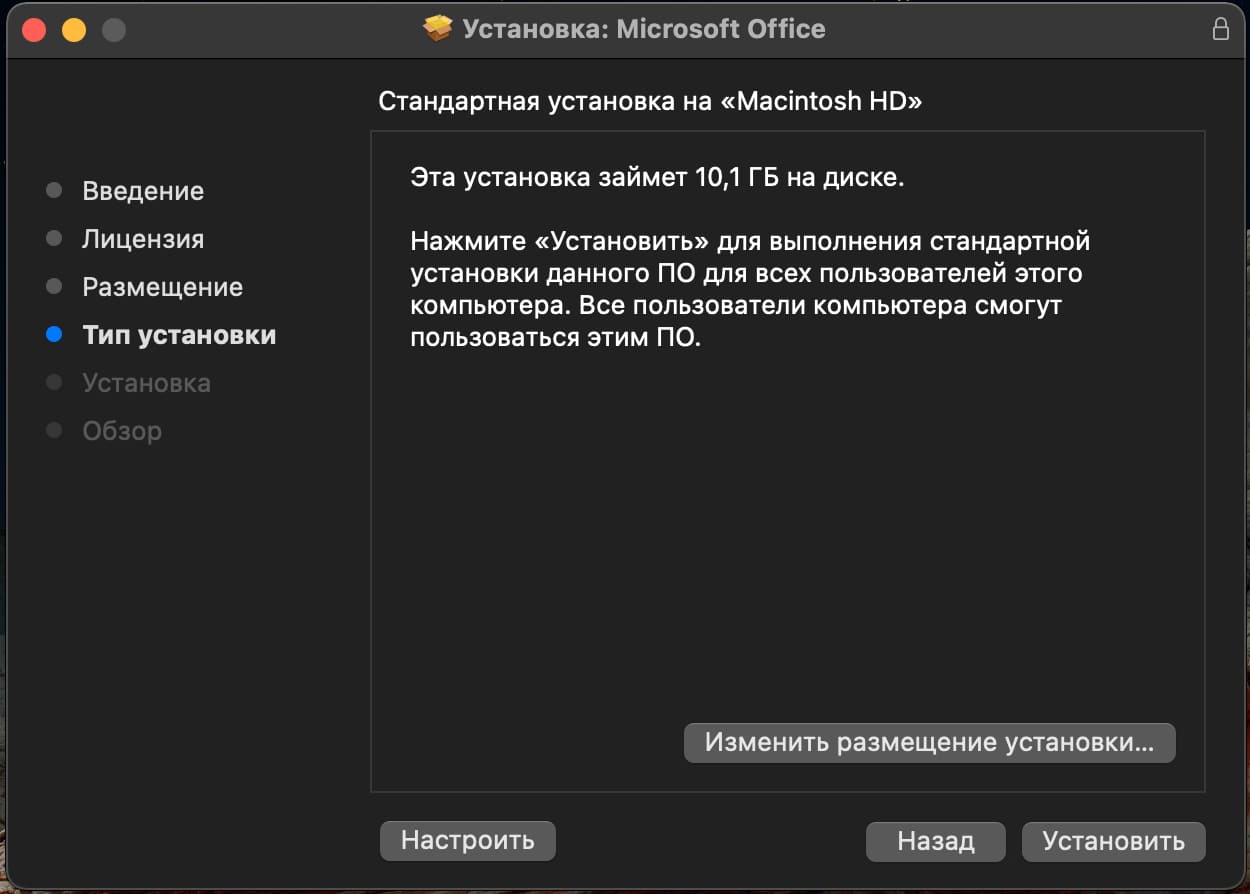Click the gray disabled zoom window button
Screen dimensions: 1250x894
click(x=114, y=30)
